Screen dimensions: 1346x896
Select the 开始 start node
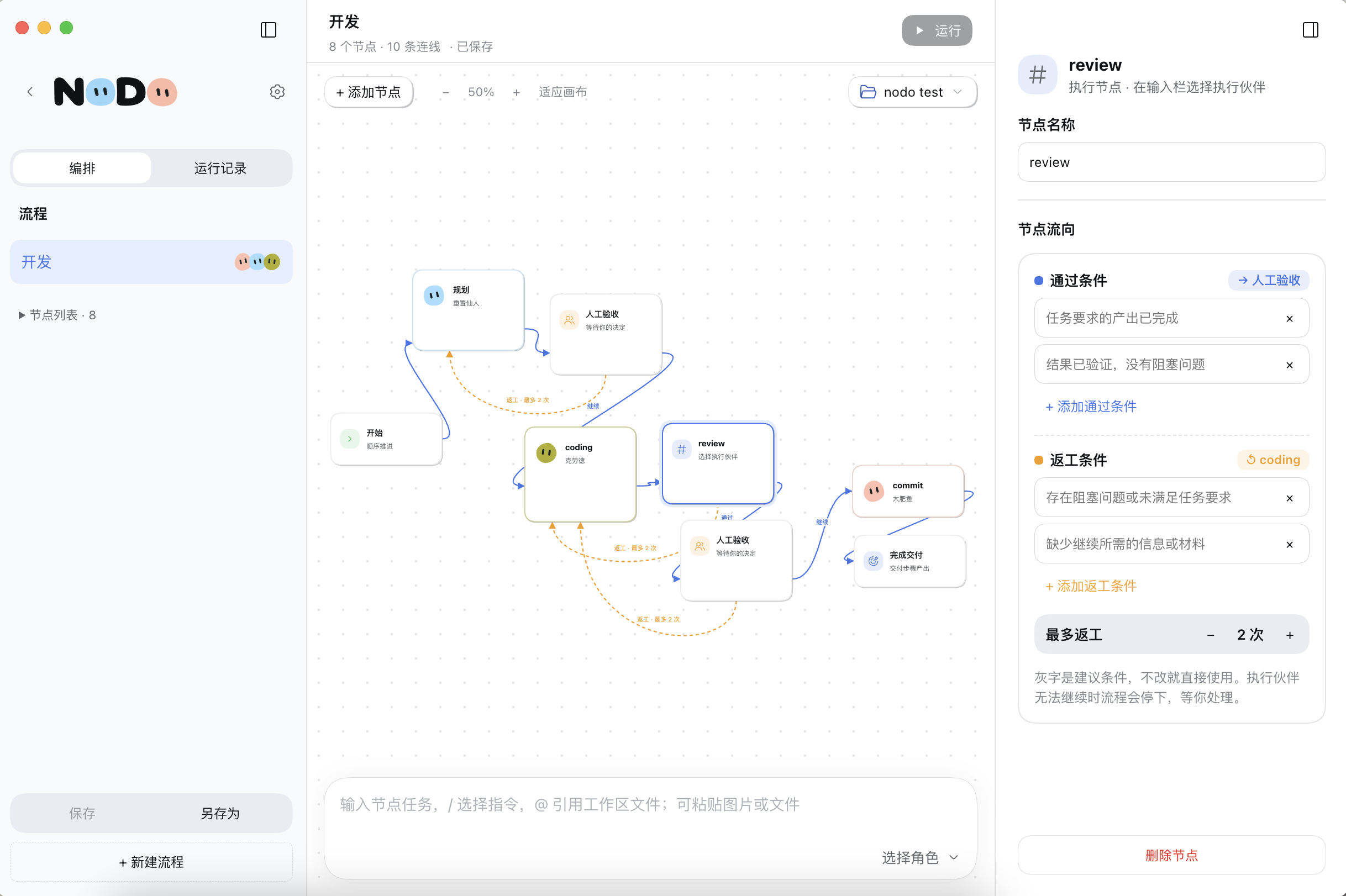(386, 439)
